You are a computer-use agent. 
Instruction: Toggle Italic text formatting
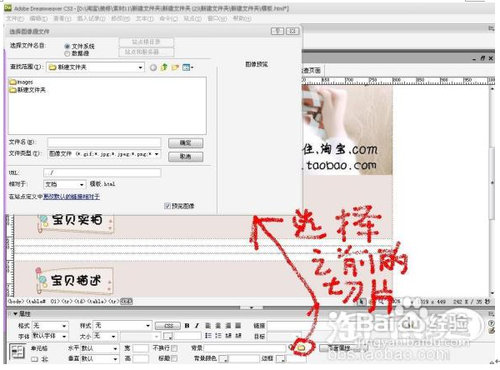point(197,325)
